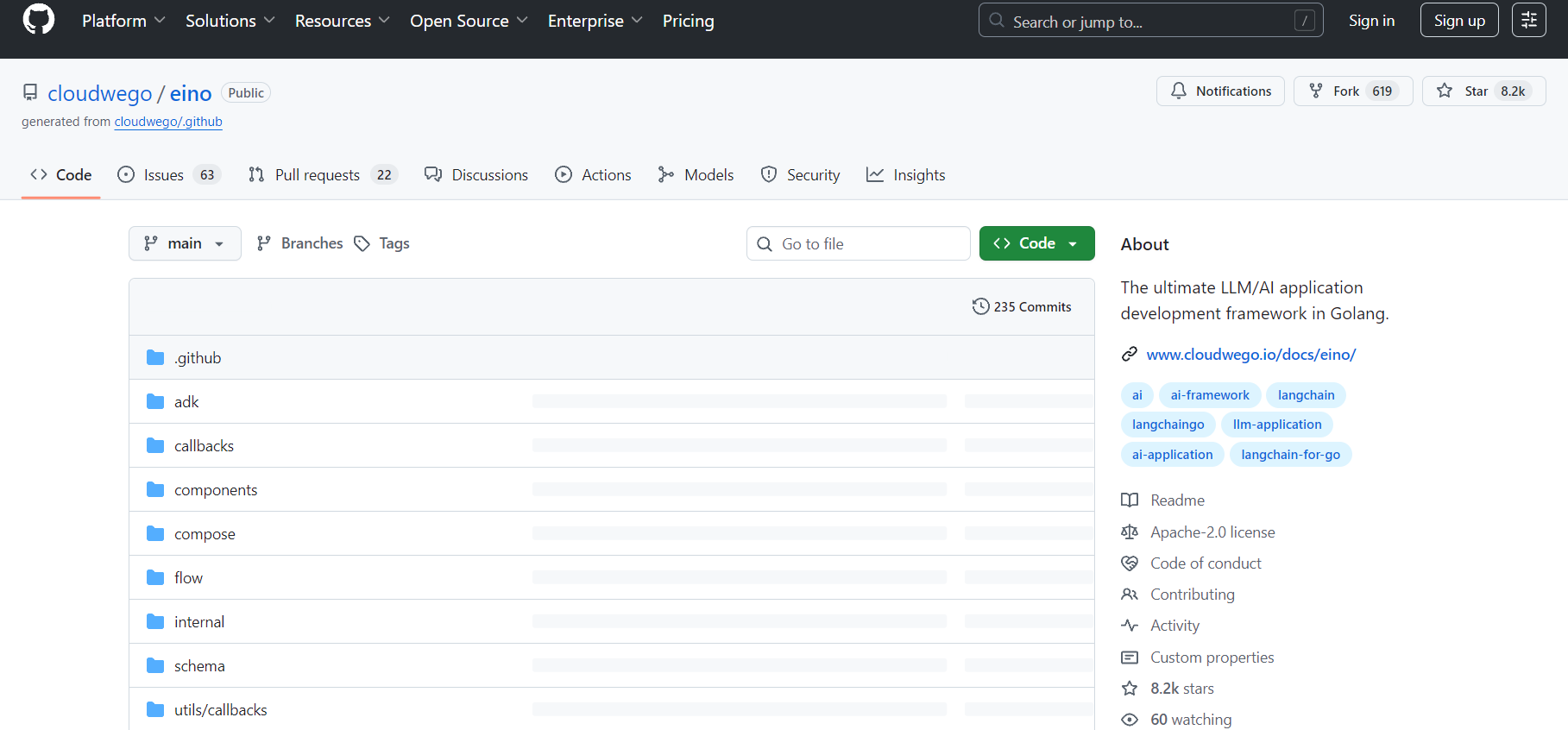Open the appearance settings sliders icon
This screenshot has width=1568, height=730.
[x=1528, y=21]
